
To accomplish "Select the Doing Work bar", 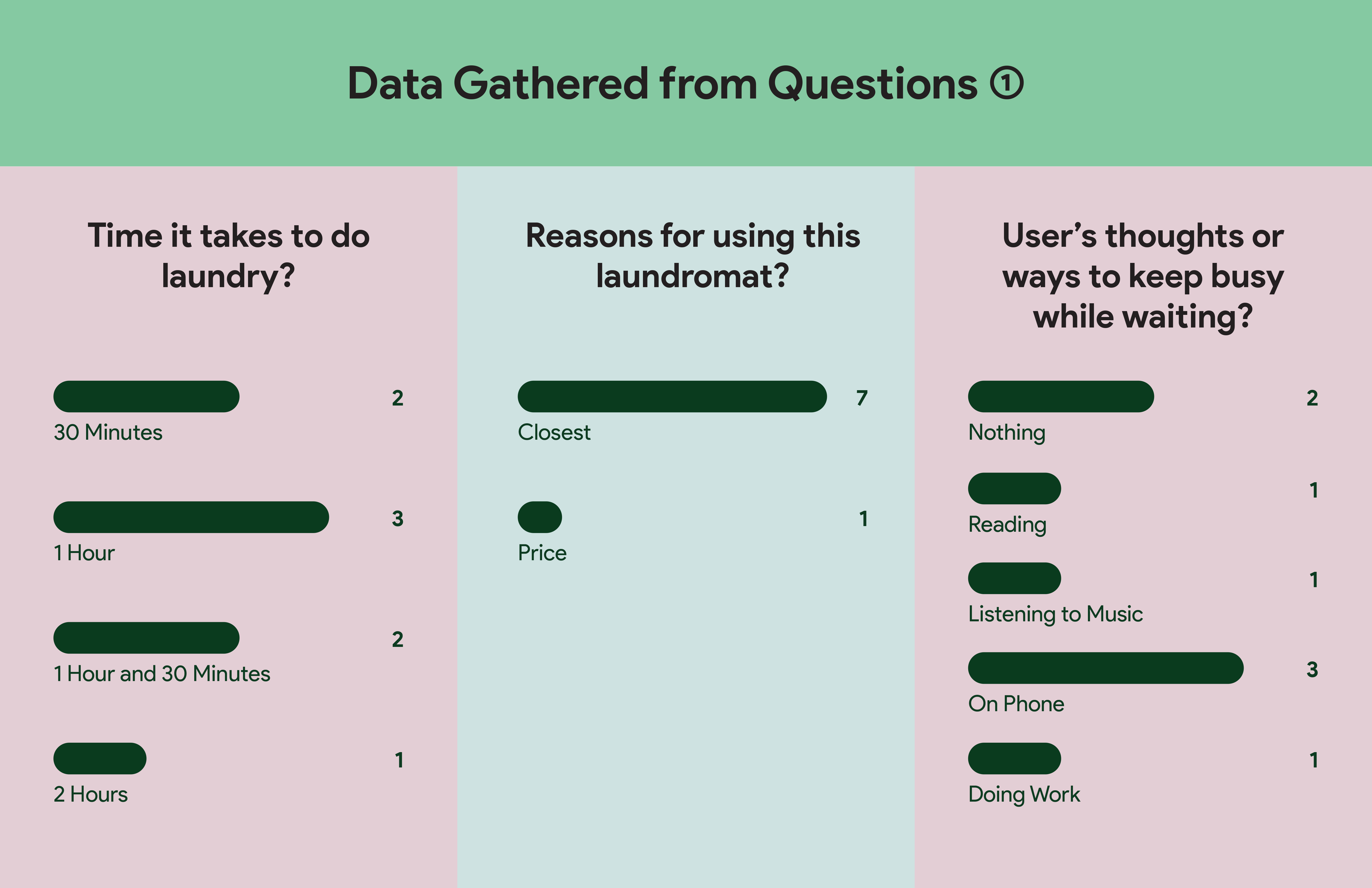I will click(x=1014, y=758).
